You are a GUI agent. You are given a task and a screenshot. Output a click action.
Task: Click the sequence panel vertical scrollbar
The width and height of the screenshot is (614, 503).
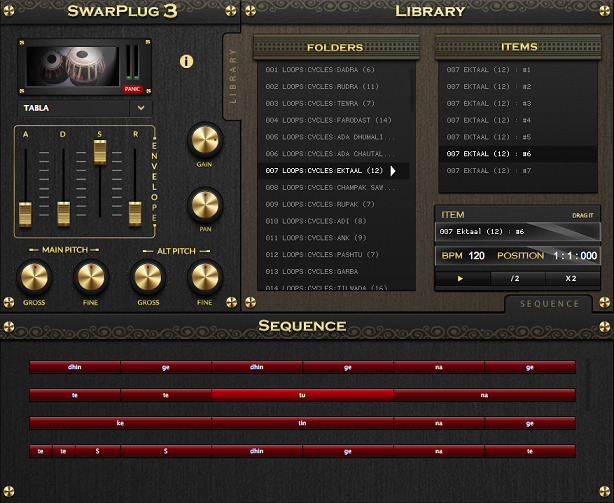(x=588, y=386)
